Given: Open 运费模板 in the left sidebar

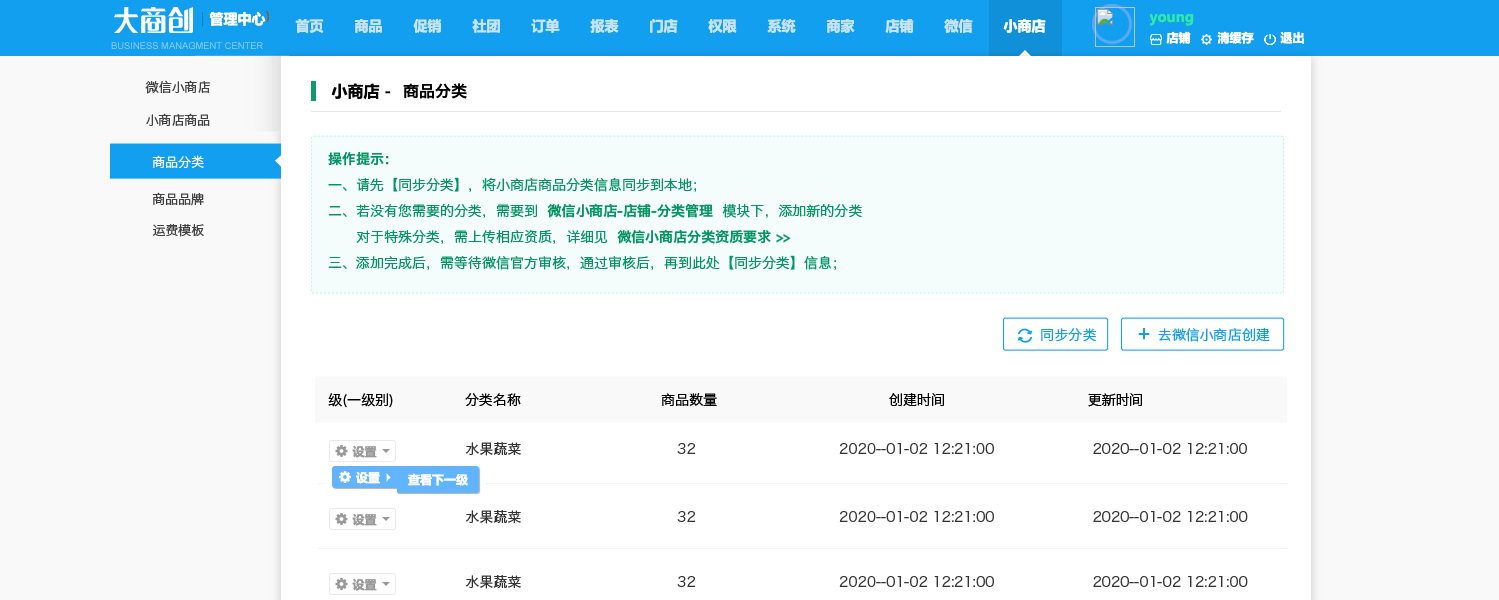Looking at the screenshot, I should 178,230.
